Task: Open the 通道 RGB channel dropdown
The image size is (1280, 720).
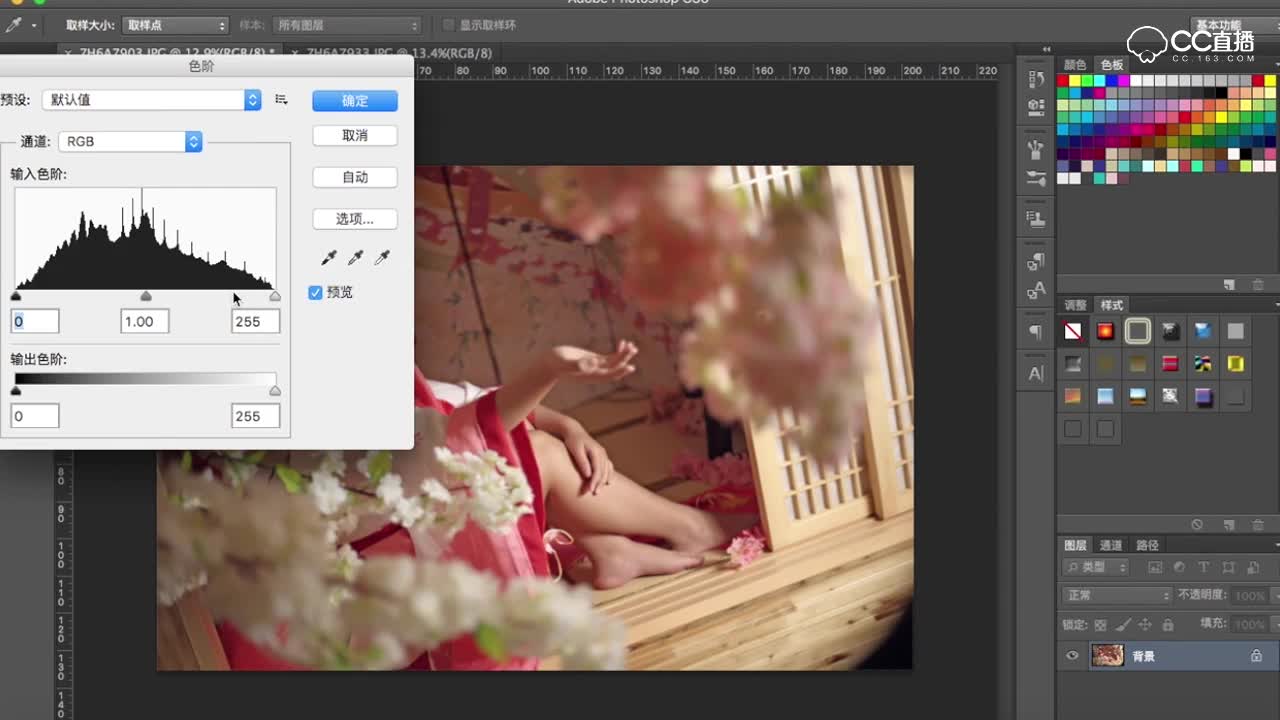Action: (130, 142)
